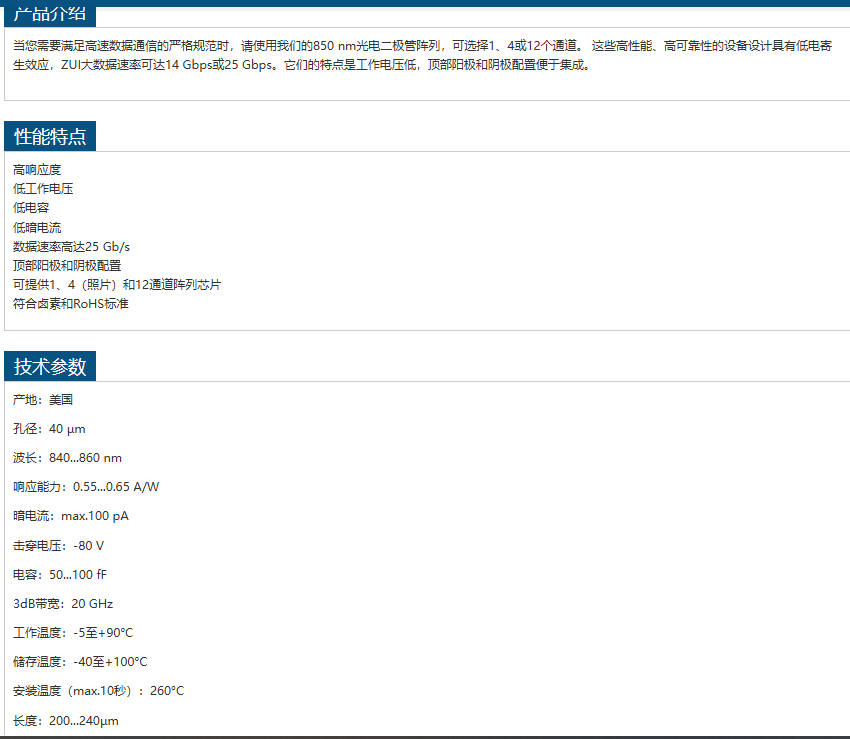The image size is (850, 739).
Task: Click the 低电容 feature line
Action: pyautogui.click(x=31, y=208)
